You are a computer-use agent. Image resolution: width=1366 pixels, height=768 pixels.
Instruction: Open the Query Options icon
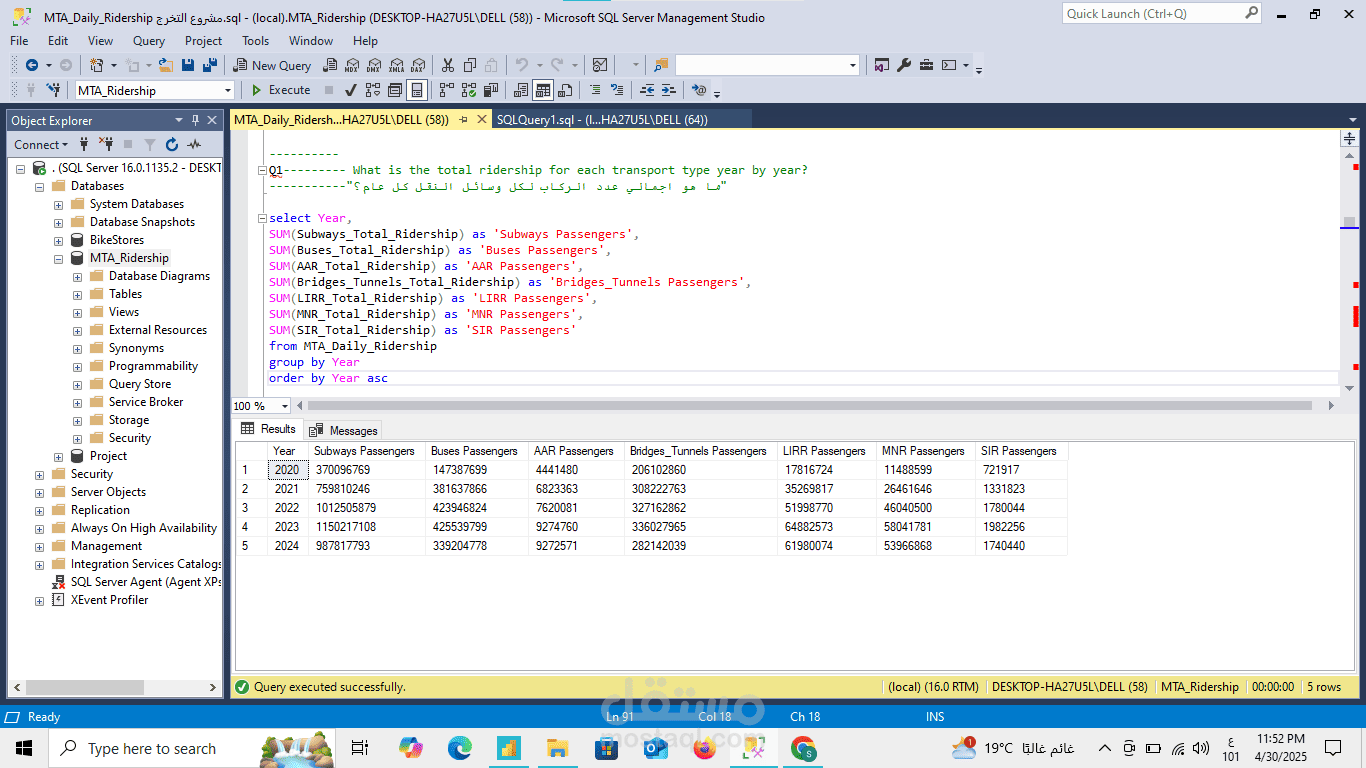coord(394,90)
